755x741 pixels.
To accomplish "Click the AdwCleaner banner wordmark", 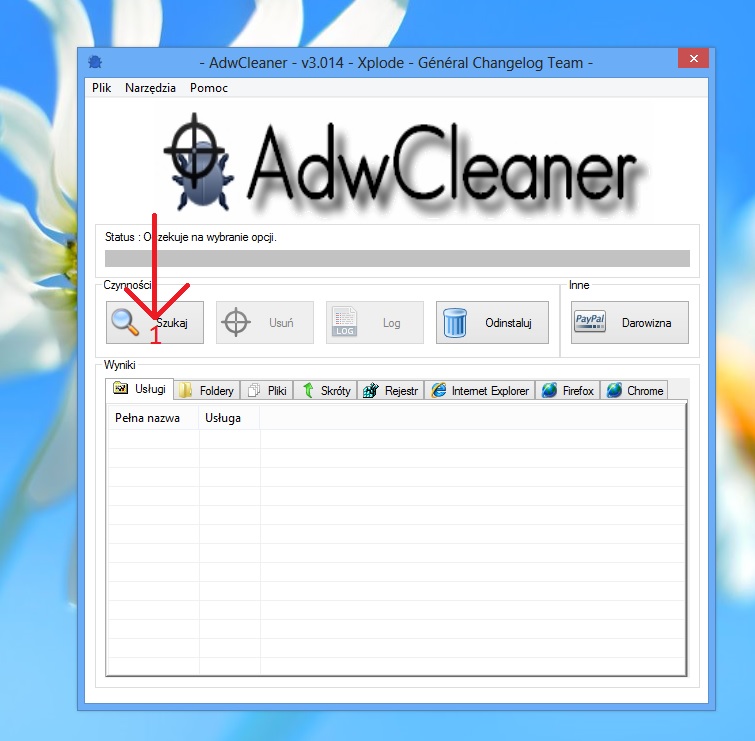I will 443,166.
